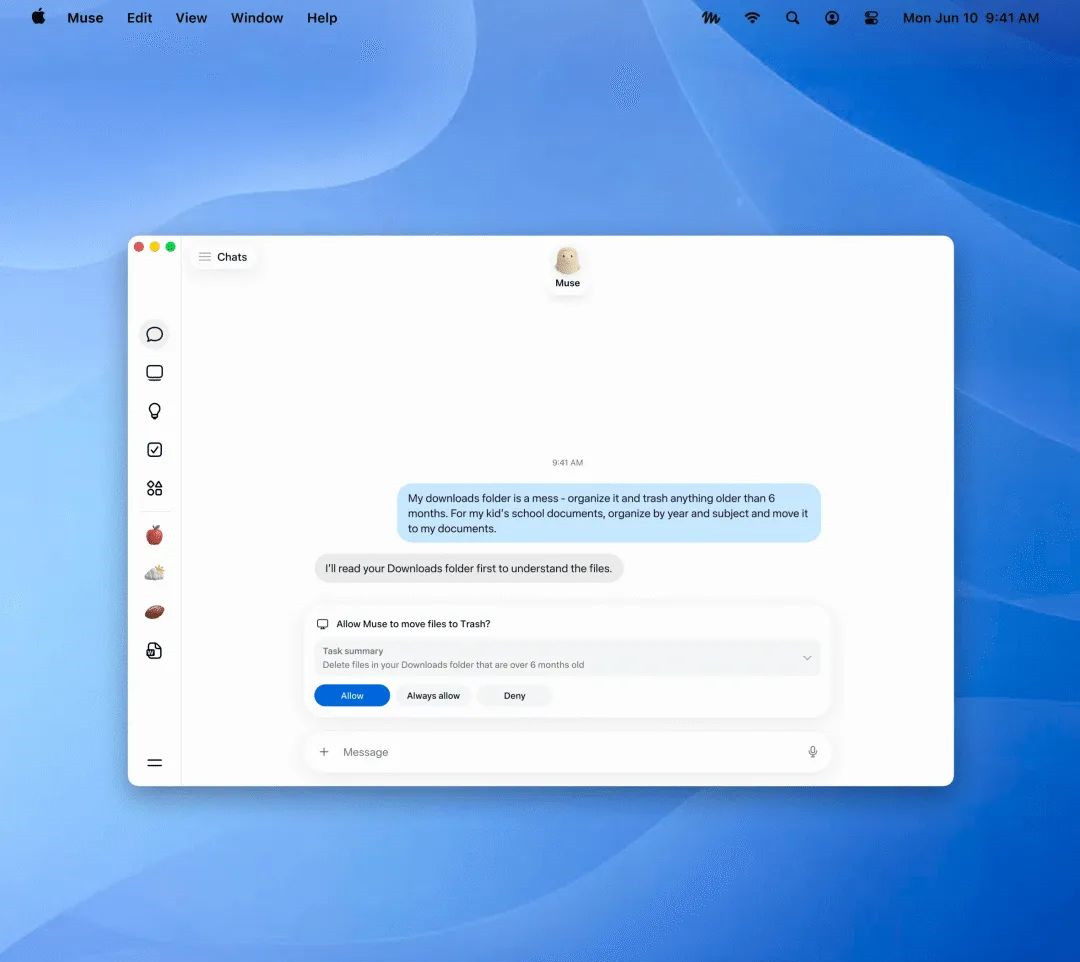Screen dimensions: 1080x962
Task: Open the chat bubble sidebar icon
Action: pos(154,335)
